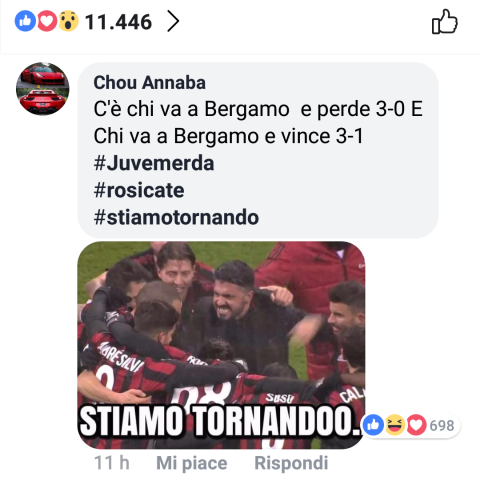Click the laughing emoji on comment reactions
Screen dimensions: 480x480
click(x=395, y=425)
